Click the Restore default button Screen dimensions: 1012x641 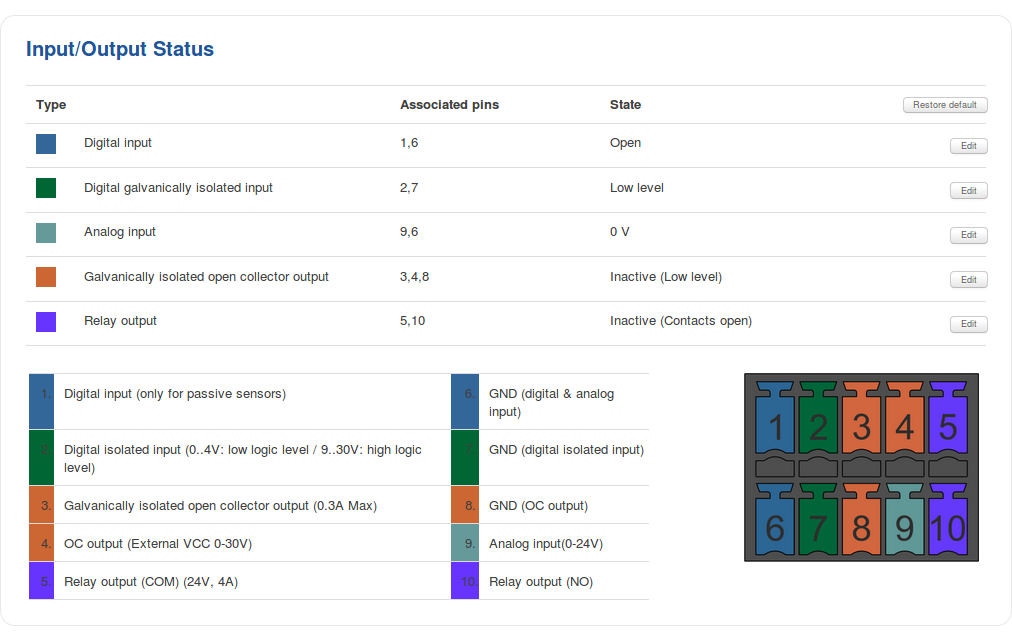(x=944, y=105)
